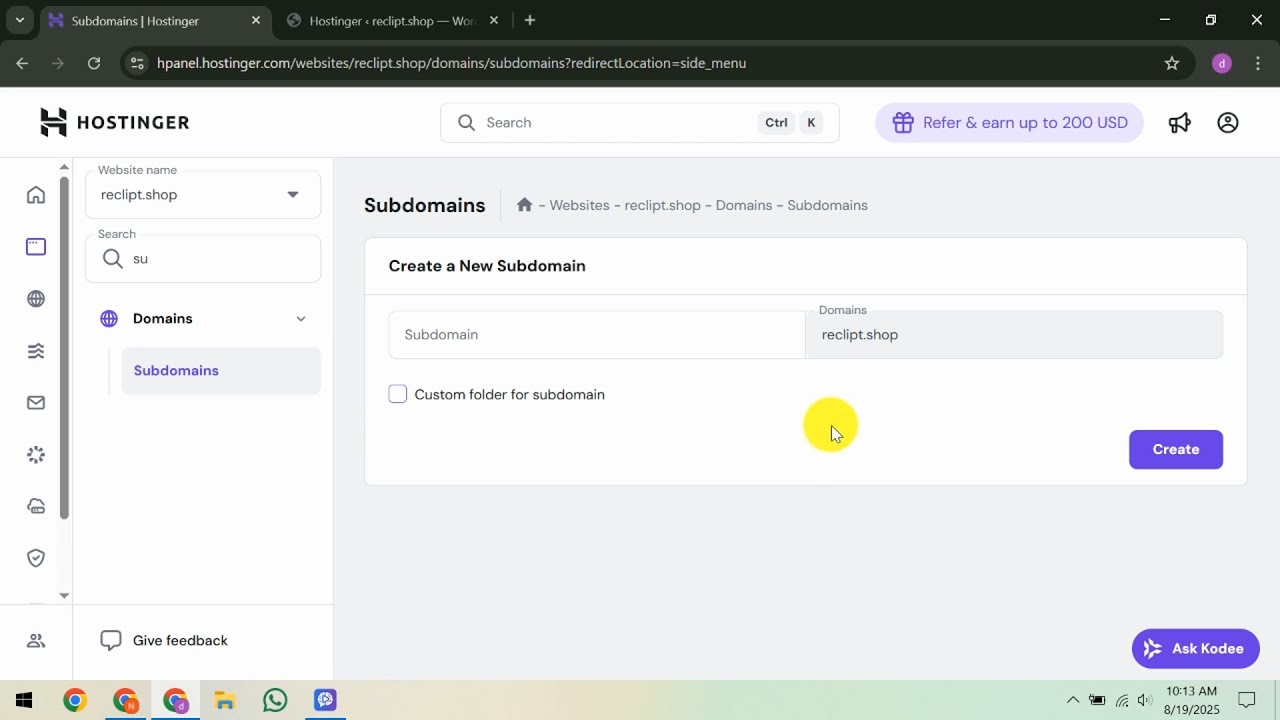This screenshot has height=720, width=1280.
Task: Close the WordPress reclipt.shop browser tab
Action: click(493, 20)
